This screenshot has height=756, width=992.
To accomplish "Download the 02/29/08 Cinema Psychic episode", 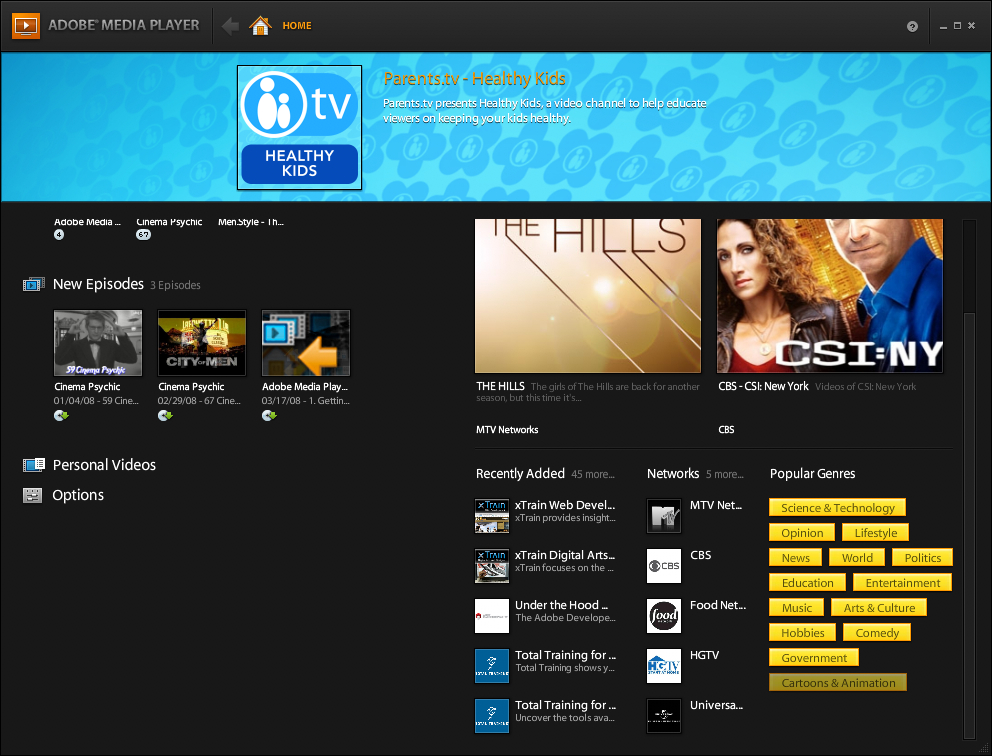I will 165,416.
